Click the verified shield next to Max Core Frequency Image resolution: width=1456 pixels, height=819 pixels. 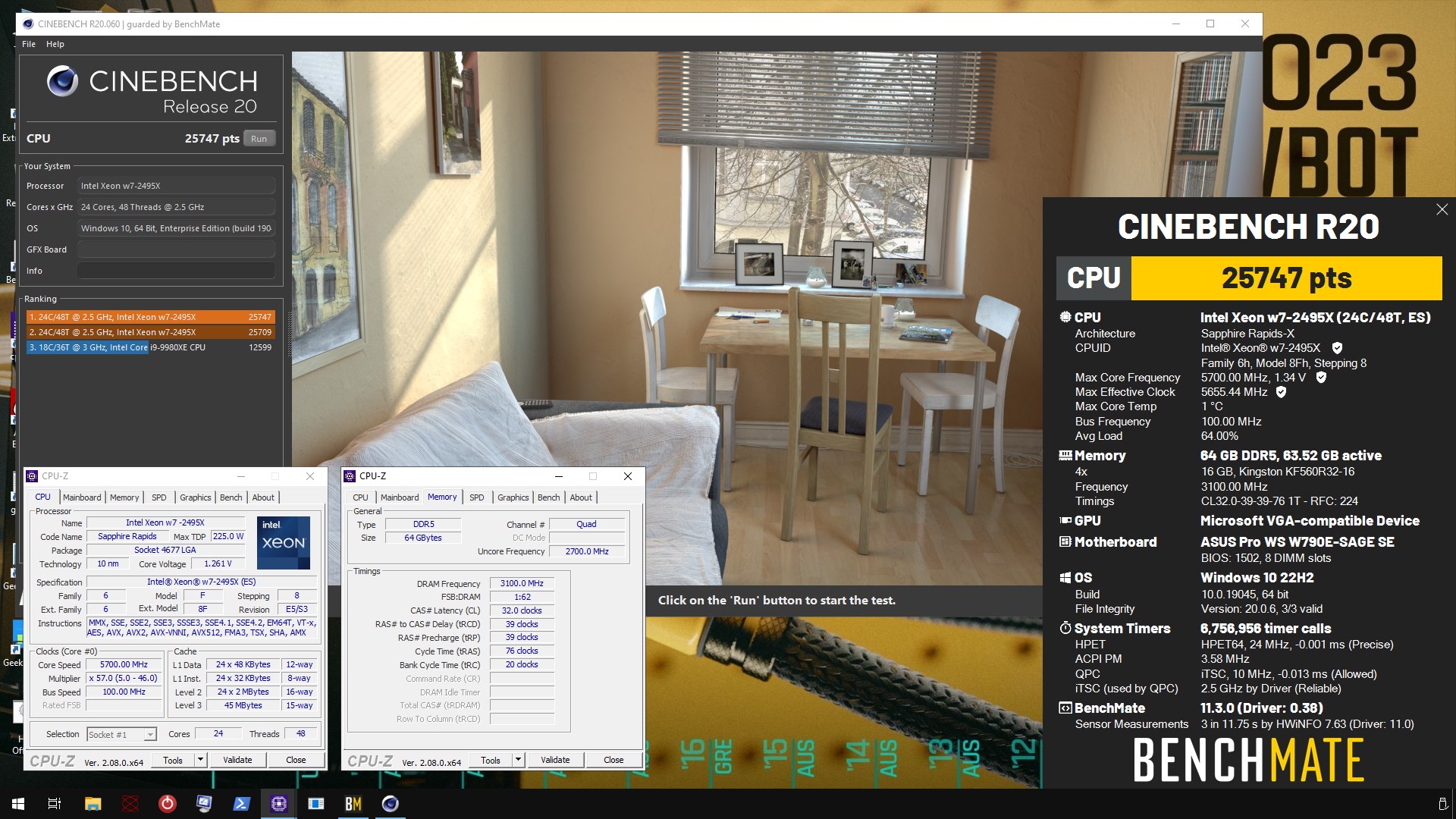pos(1321,378)
